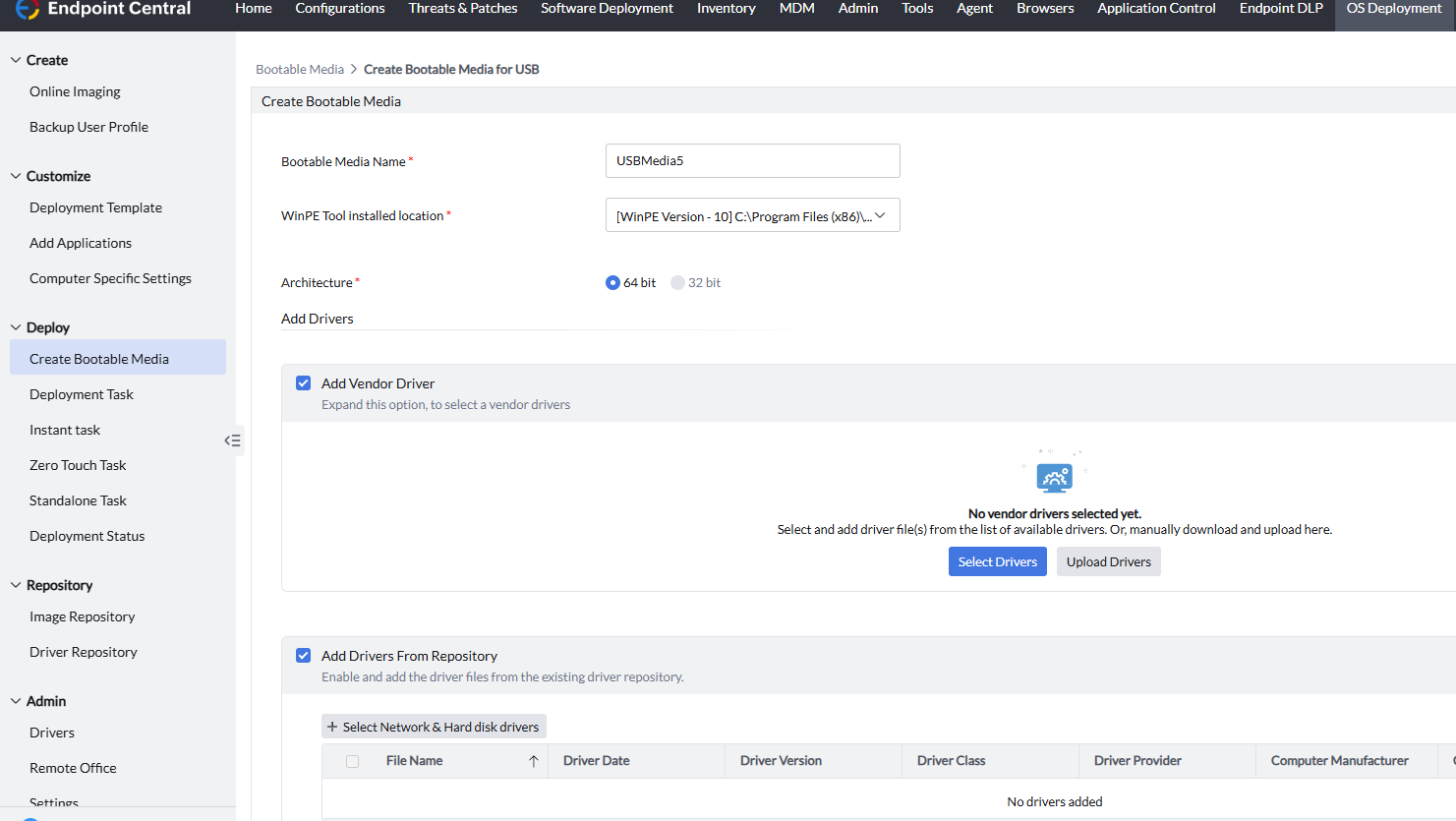This screenshot has width=1456, height=821.
Task: Click the Upload Drivers button
Action: (x=1109, y=561)
